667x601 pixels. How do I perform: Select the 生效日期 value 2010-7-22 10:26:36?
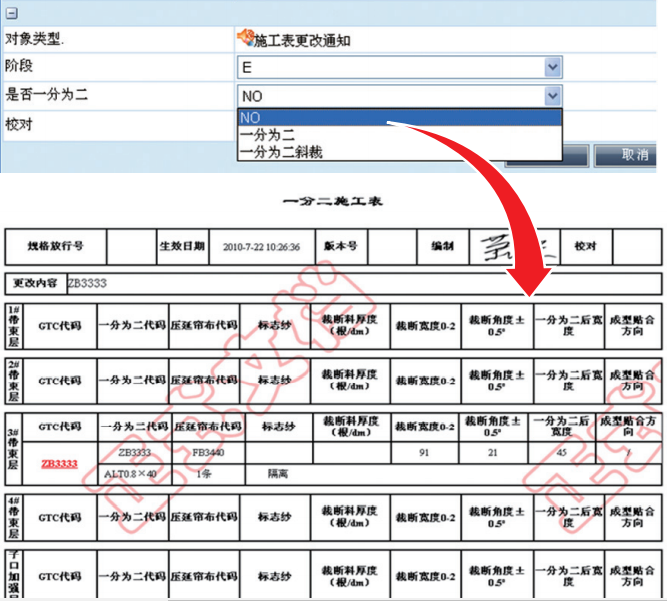262,247
